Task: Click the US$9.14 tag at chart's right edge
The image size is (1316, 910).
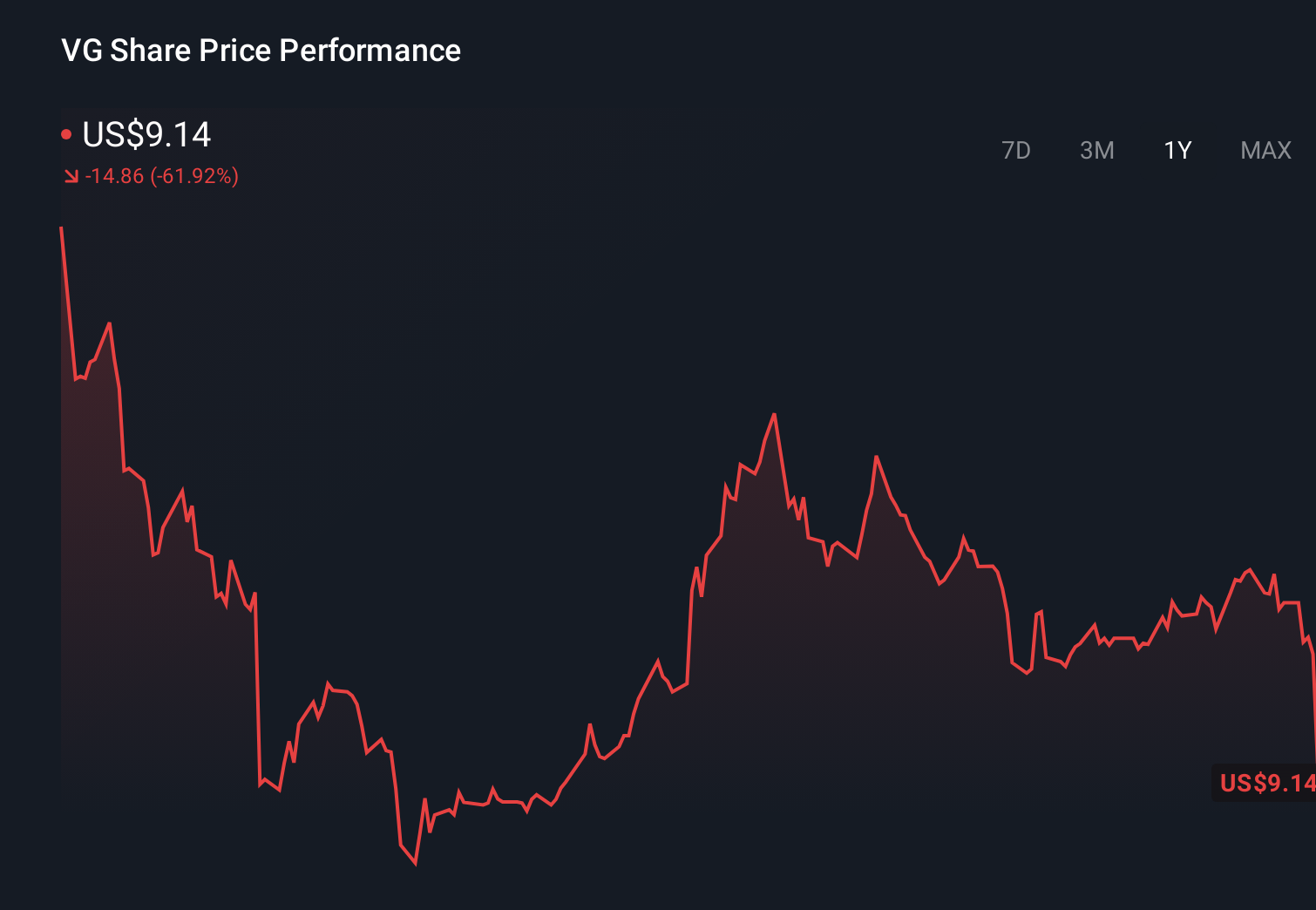Action: click(x=1265, y=783)
